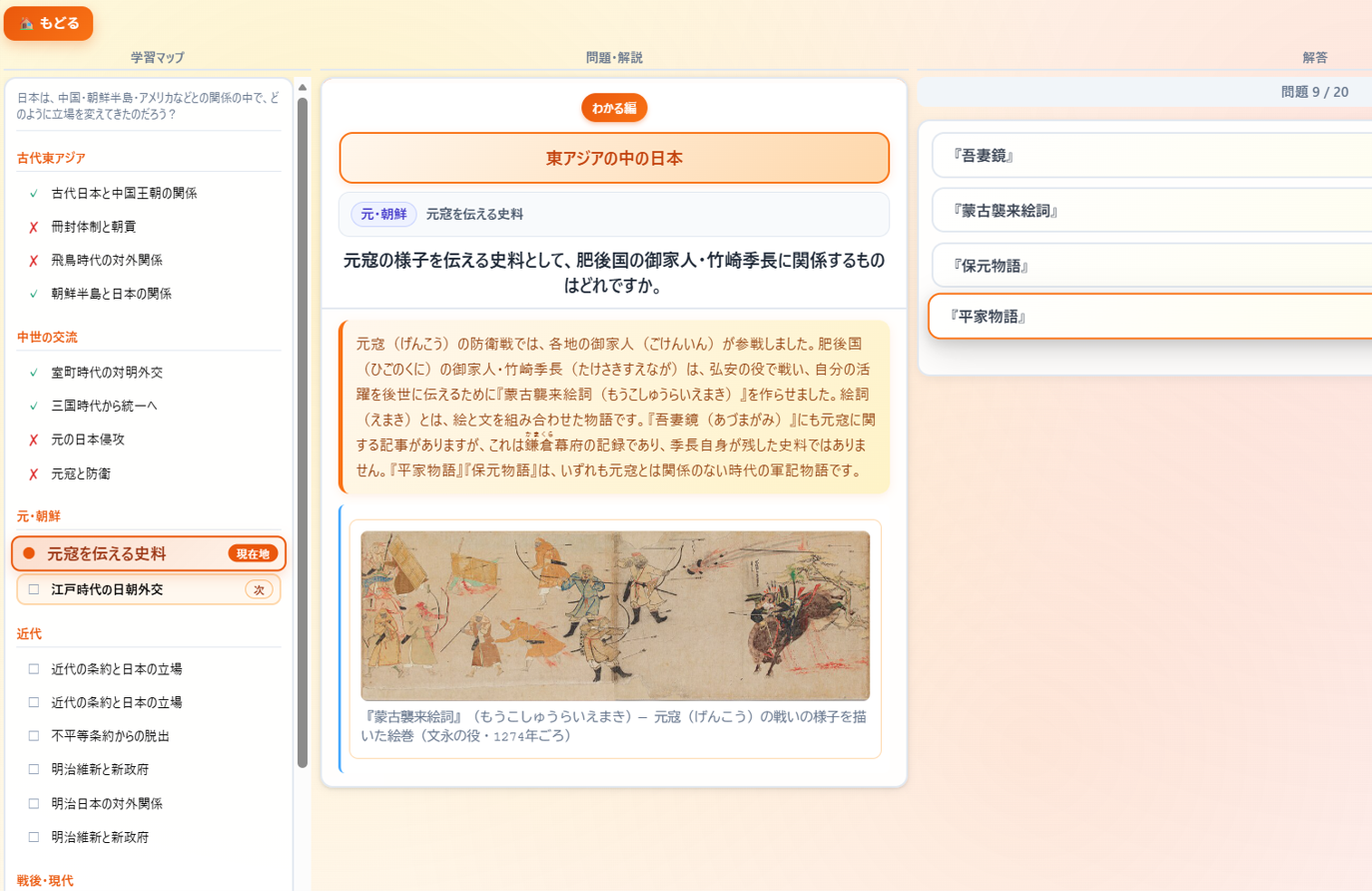Click the 次 badge
Viewport: 1372px width, 891px height.
pos(259,589)
